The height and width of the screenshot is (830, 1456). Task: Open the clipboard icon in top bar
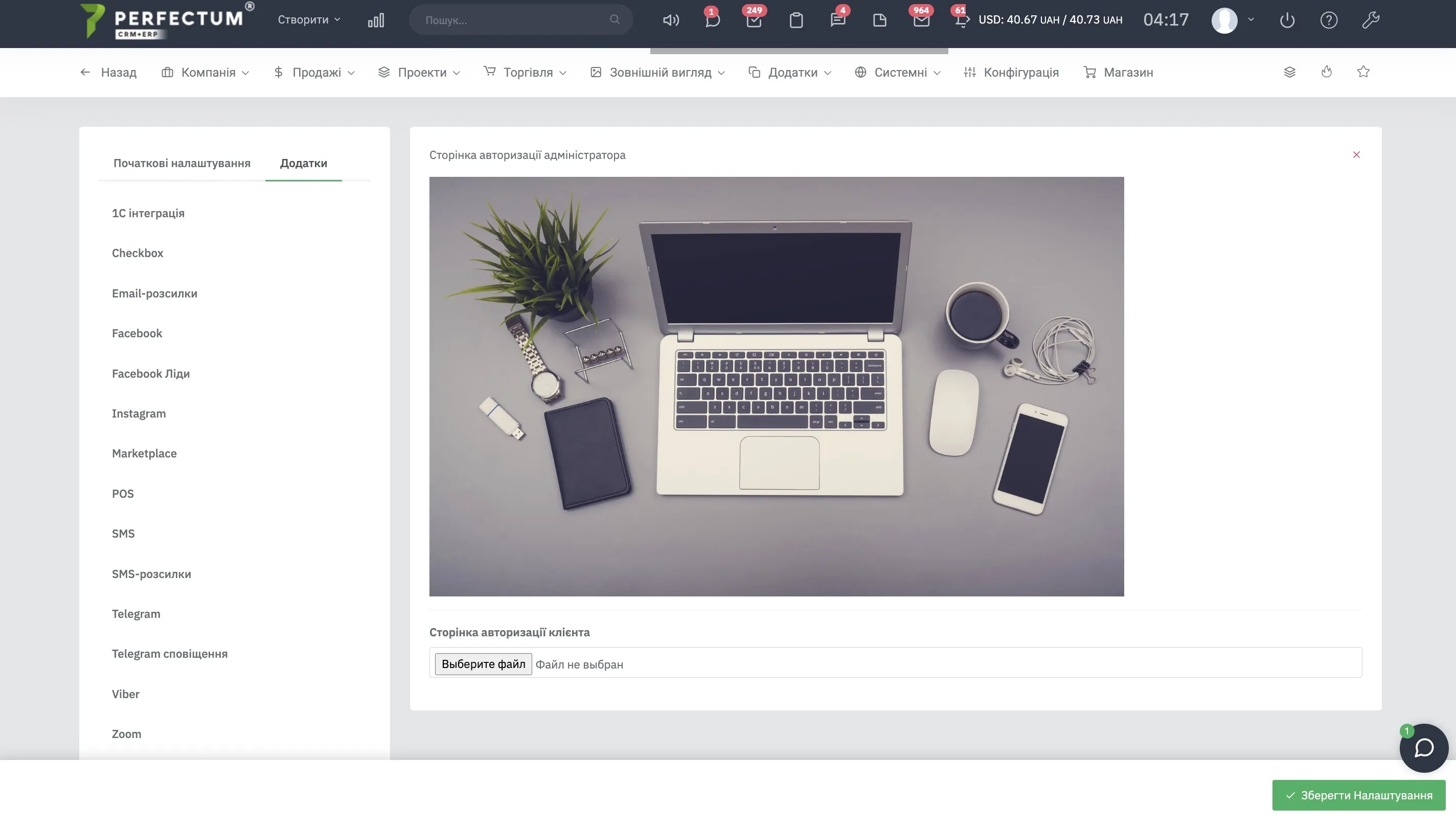click(x=796, y=20)
